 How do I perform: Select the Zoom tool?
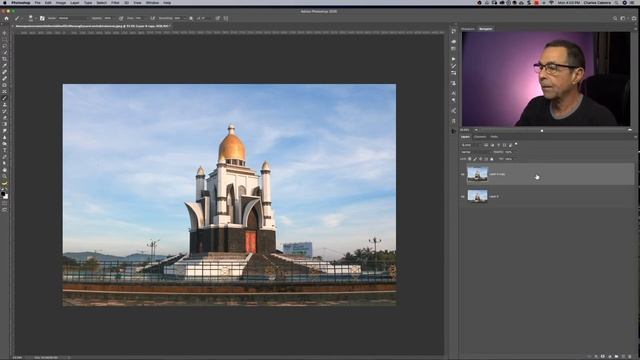4,176
